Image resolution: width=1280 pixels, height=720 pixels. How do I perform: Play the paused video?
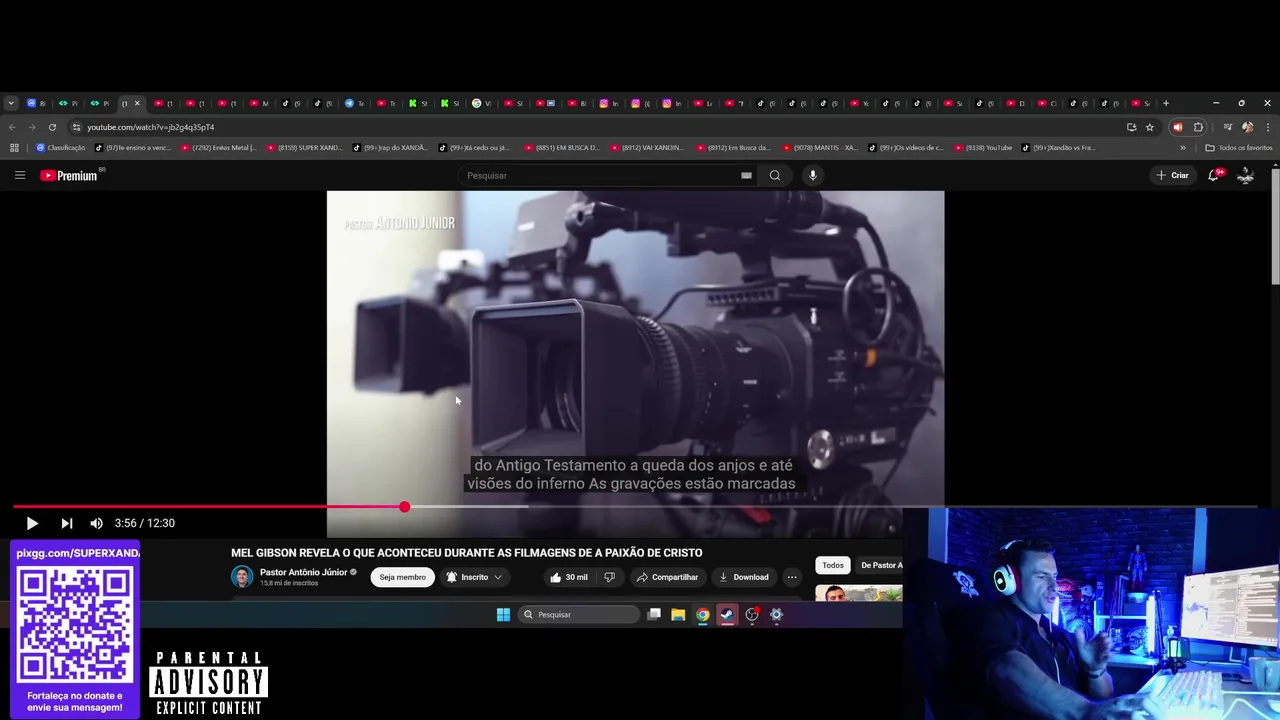coord(31,523)
